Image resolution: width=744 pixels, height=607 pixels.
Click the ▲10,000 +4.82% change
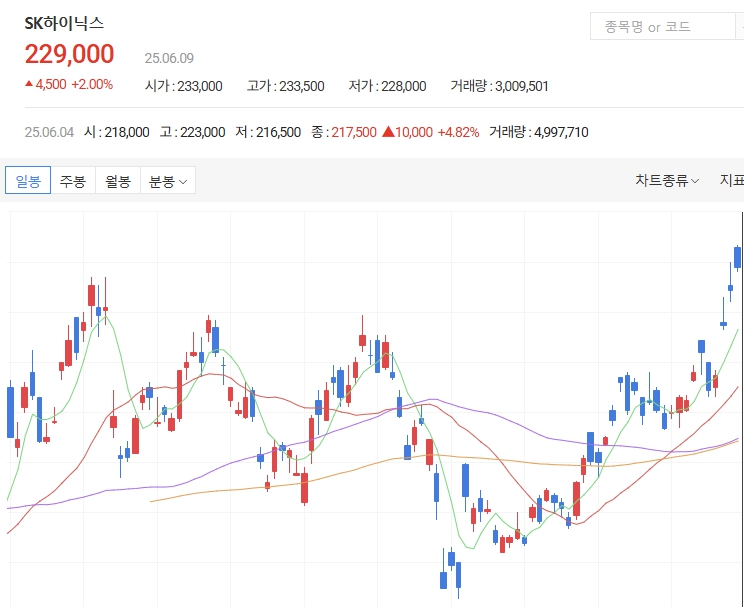(430, 132)
